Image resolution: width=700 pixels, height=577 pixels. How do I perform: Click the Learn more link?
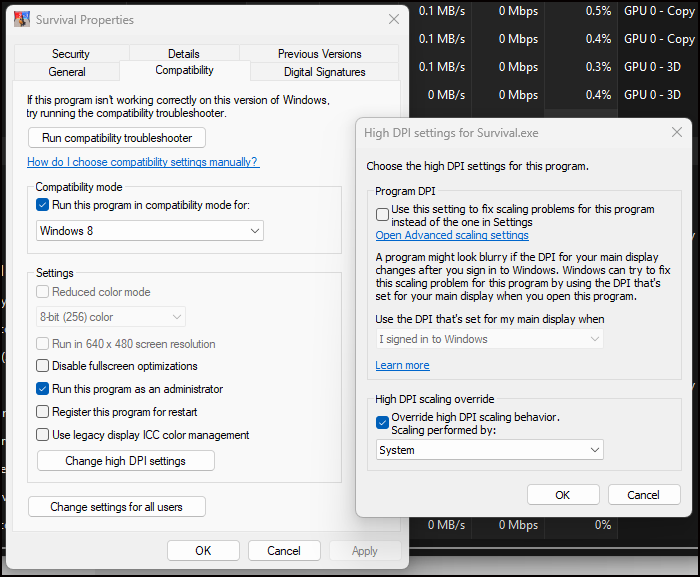pyautogui.click(x=402, y=365)
